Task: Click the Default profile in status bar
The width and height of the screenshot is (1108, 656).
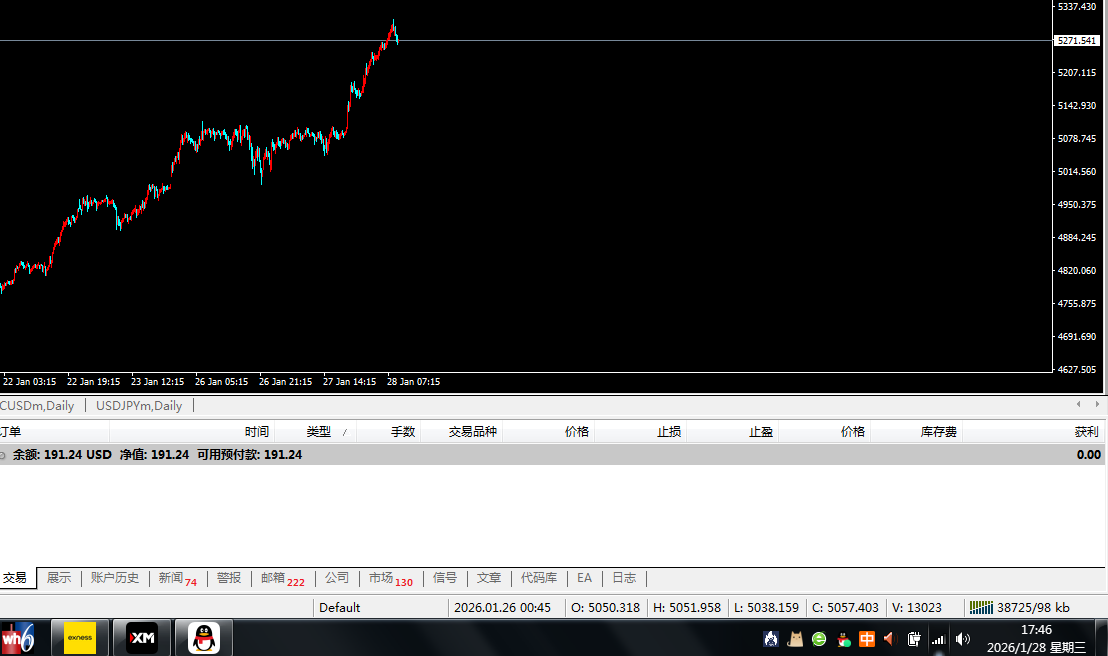Action: 340,607
